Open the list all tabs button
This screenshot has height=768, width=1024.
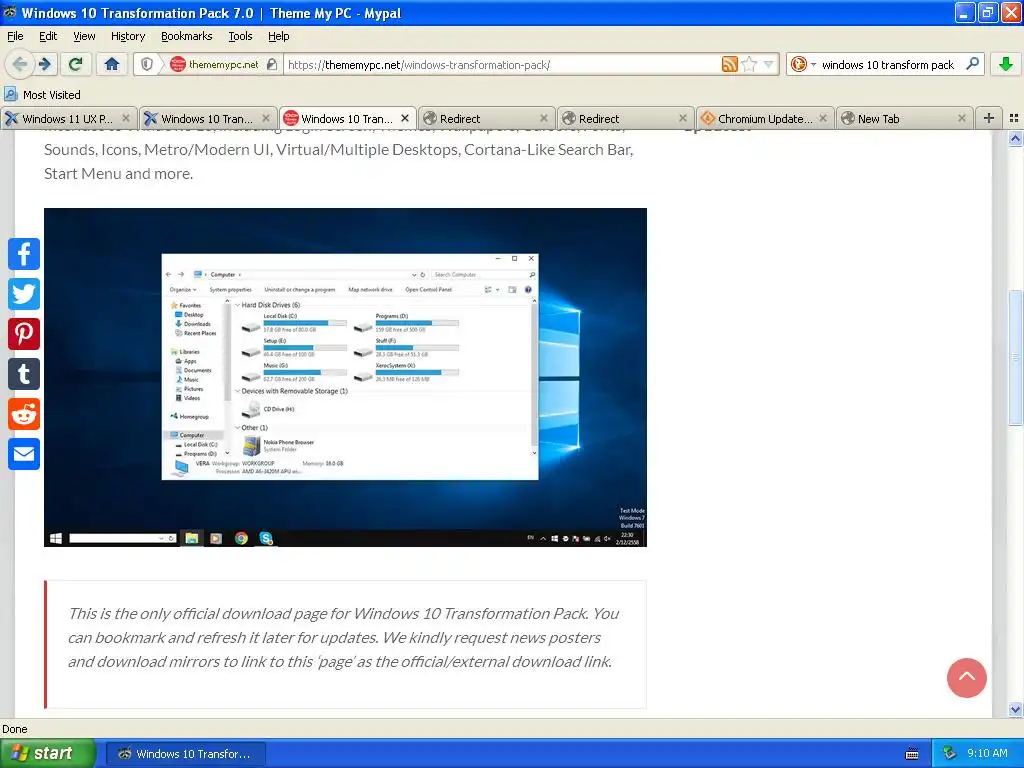click(x=1014, y=118)
